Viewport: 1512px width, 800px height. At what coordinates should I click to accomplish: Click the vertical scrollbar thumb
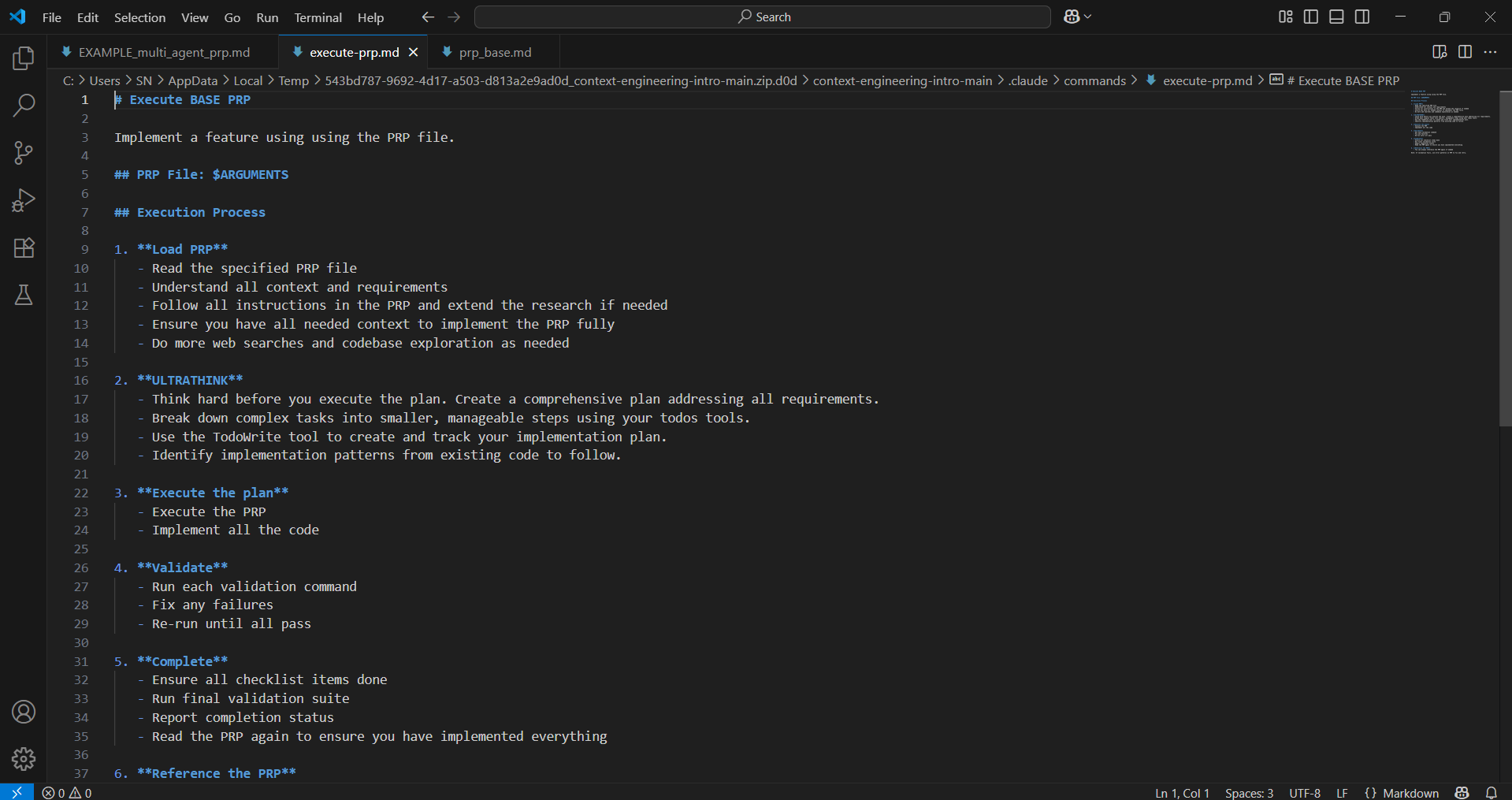(x=1505, y=259)
